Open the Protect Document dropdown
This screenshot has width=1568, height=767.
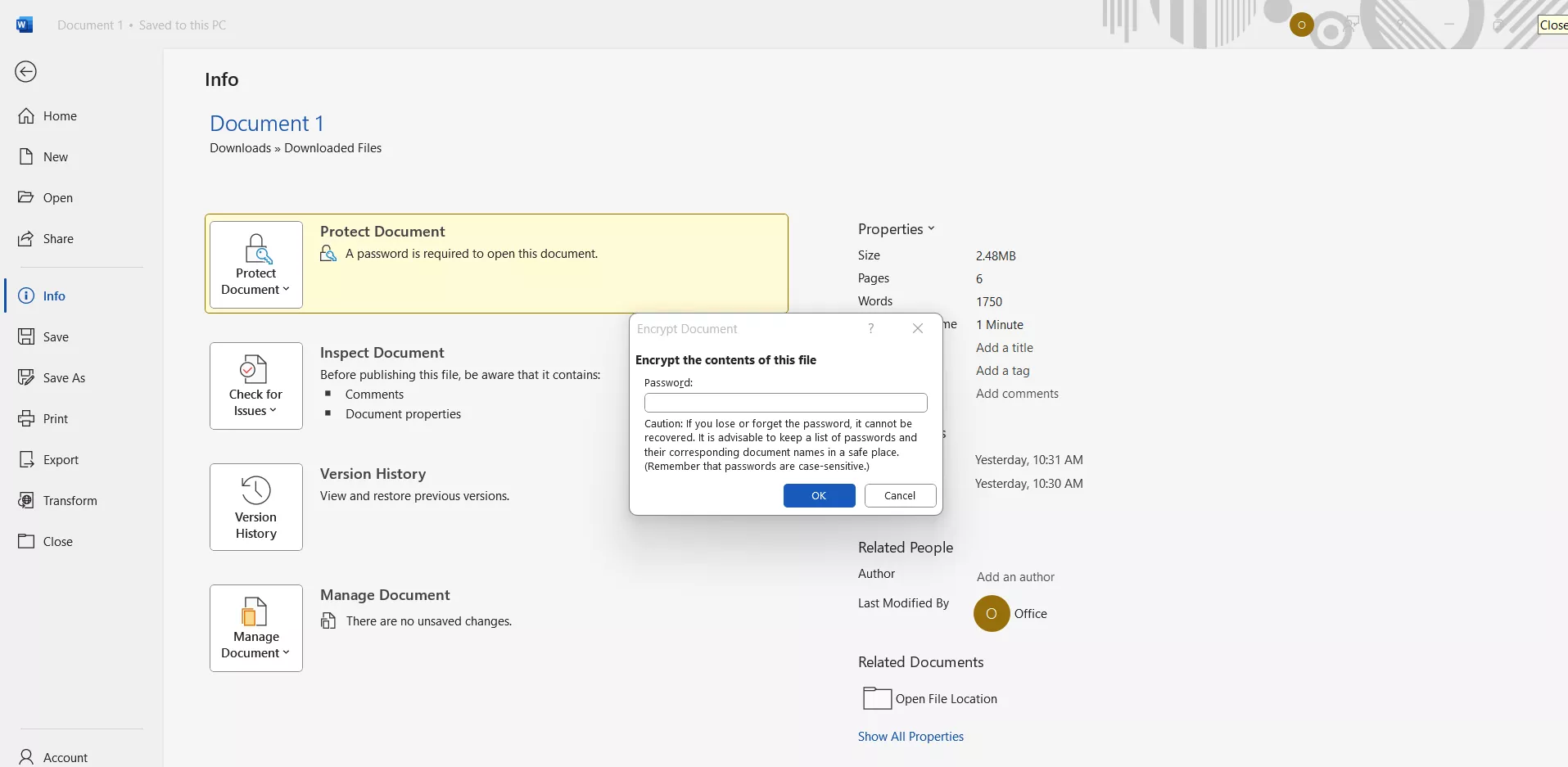tap(255, 265)
